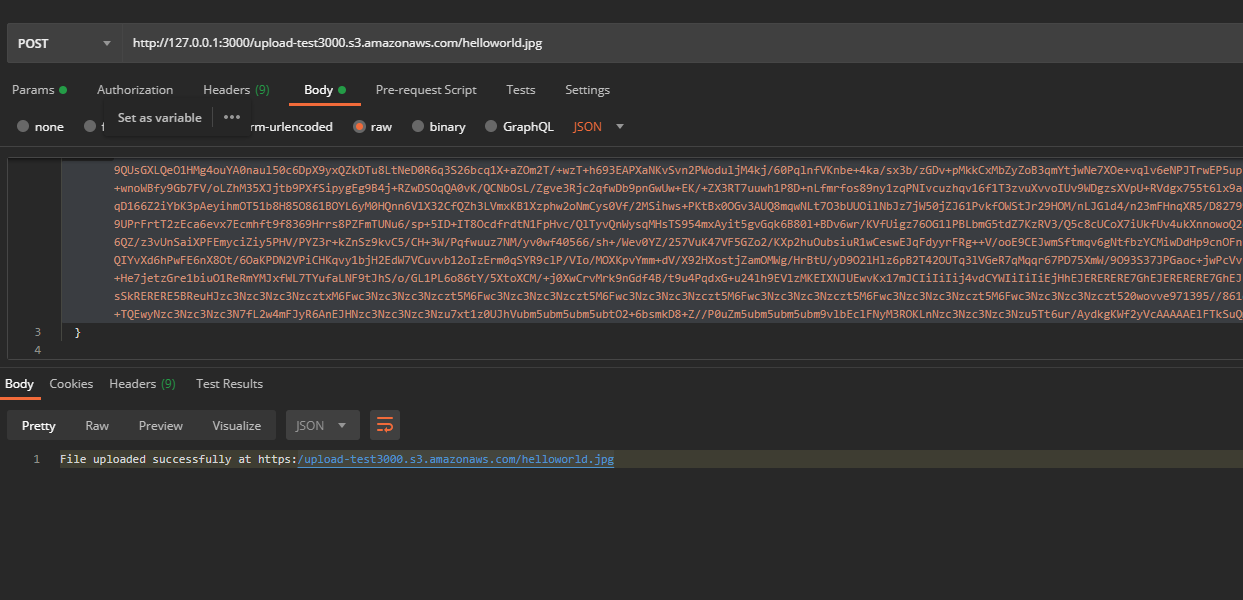Select the binary body type radio
Image resolution: width=1243 pixels, height=600 pixels.
click(417, 127)
